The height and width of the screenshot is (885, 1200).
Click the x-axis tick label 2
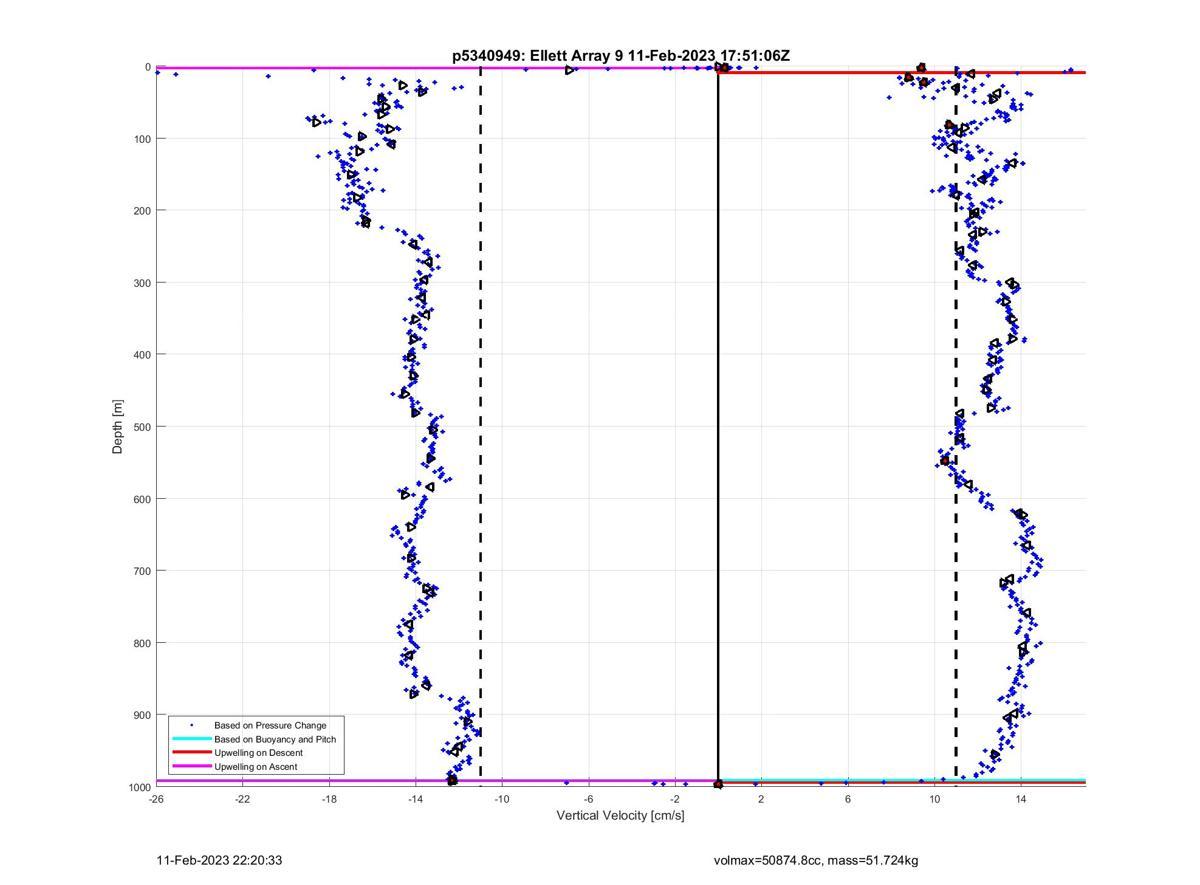(x=761, y=799)
